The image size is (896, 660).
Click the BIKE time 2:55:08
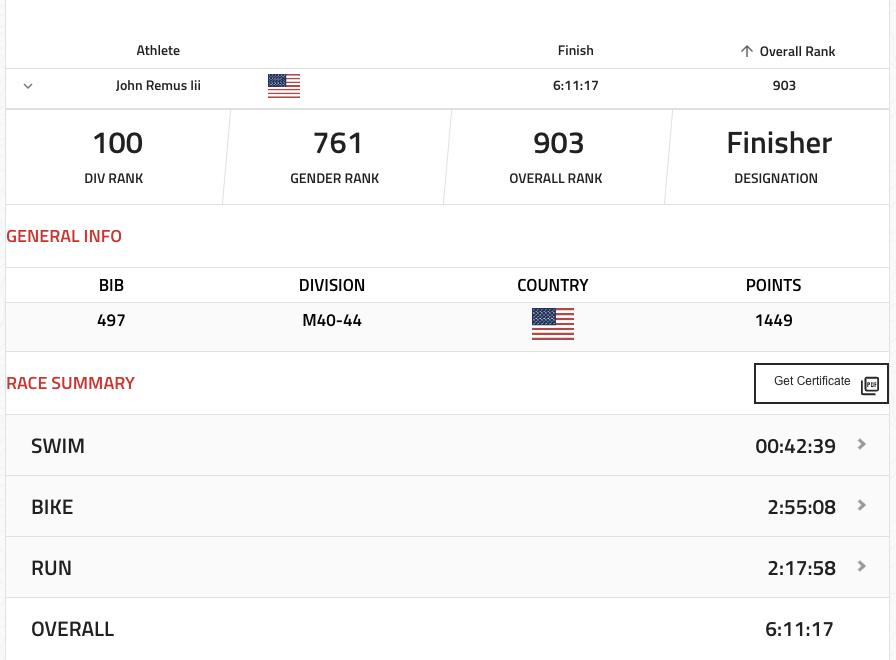(801, 507)
